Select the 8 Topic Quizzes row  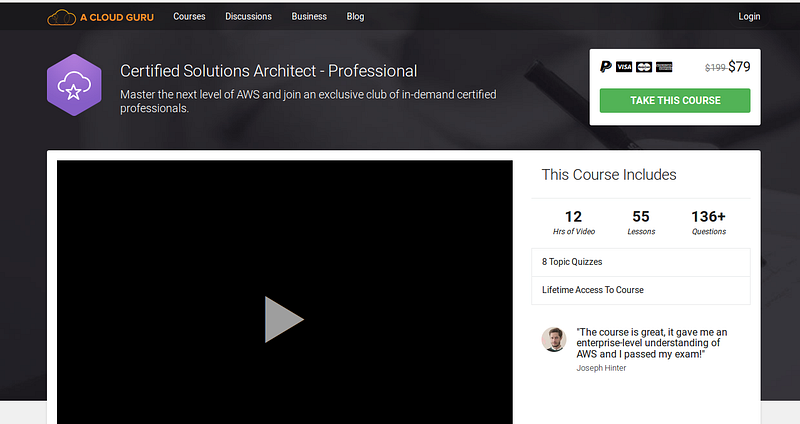click(641, 262)
